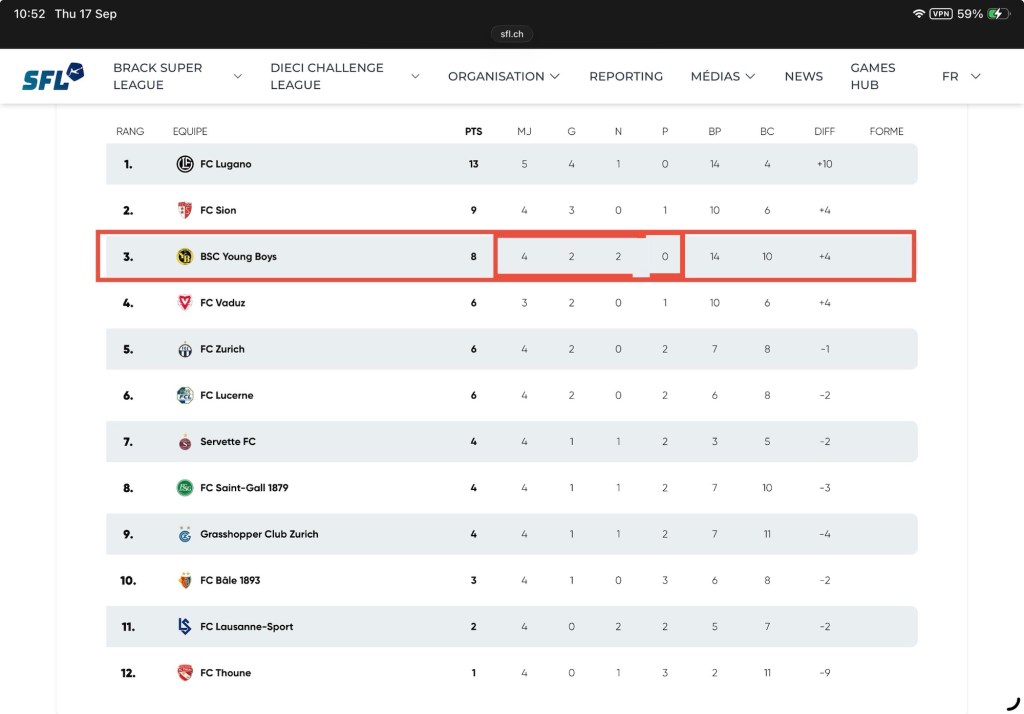
Task: Open the FC Zurich crest icon
Action: pos(185,349)
